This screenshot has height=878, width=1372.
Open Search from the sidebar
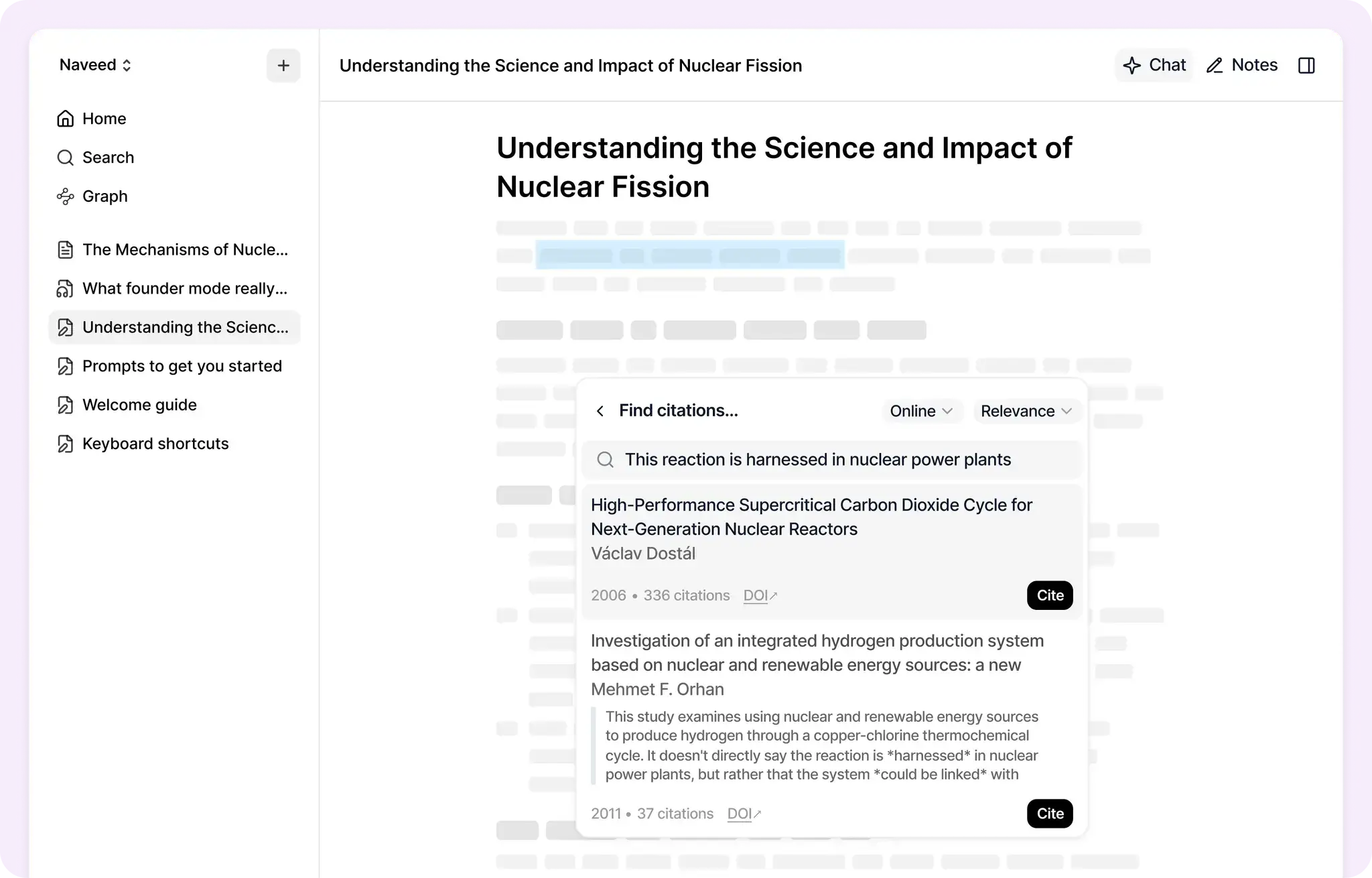click(107, 158)
